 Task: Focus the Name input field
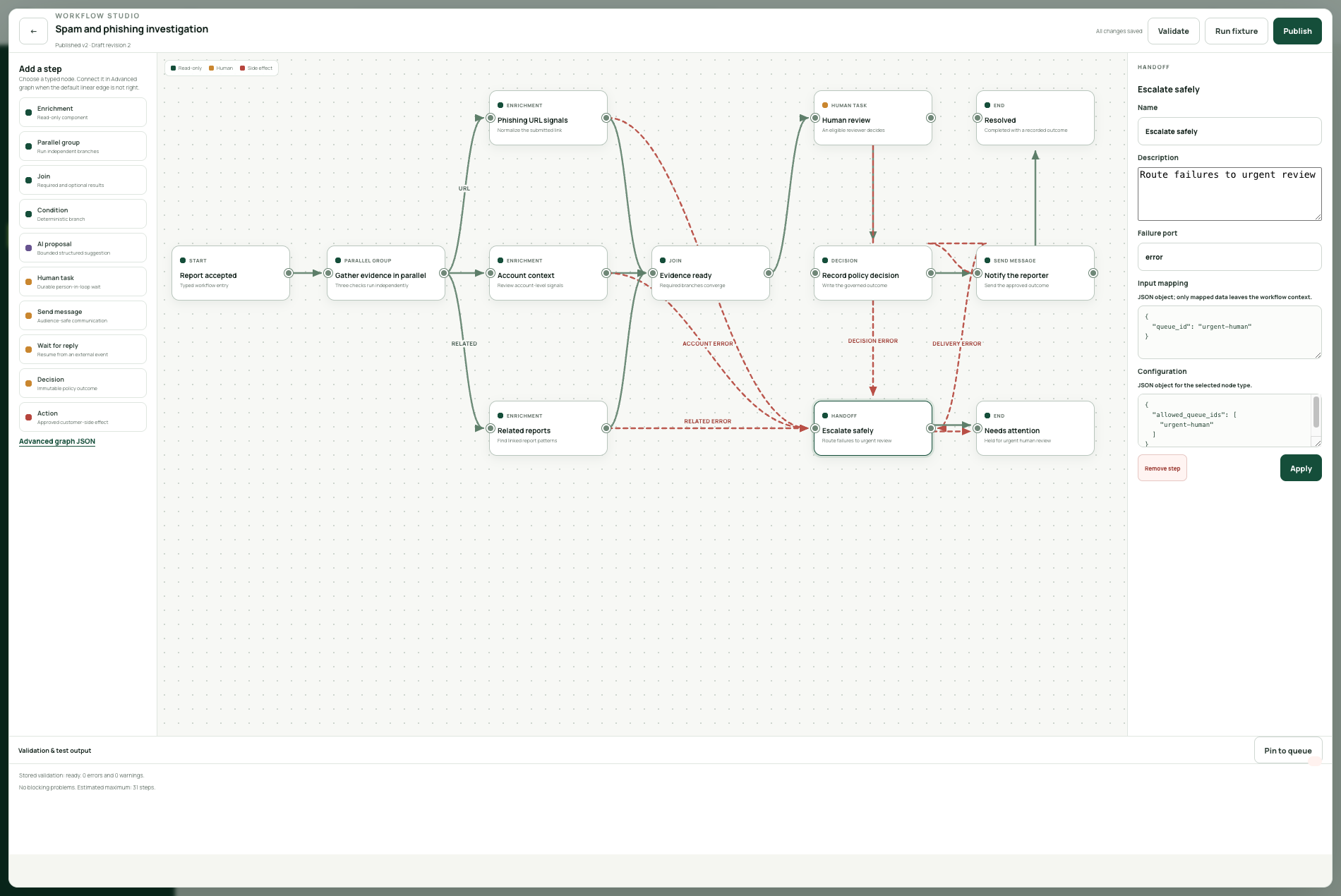pos(1229,131)
